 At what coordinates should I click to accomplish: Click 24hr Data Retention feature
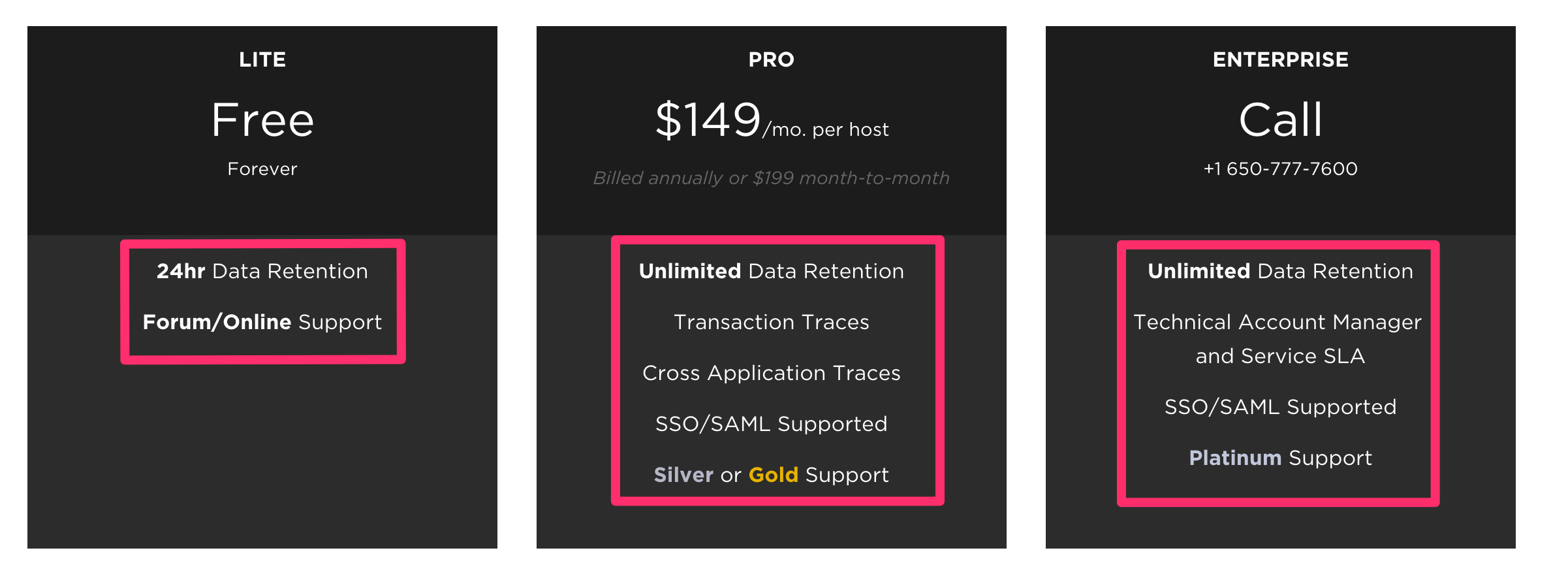pos(262,271)
